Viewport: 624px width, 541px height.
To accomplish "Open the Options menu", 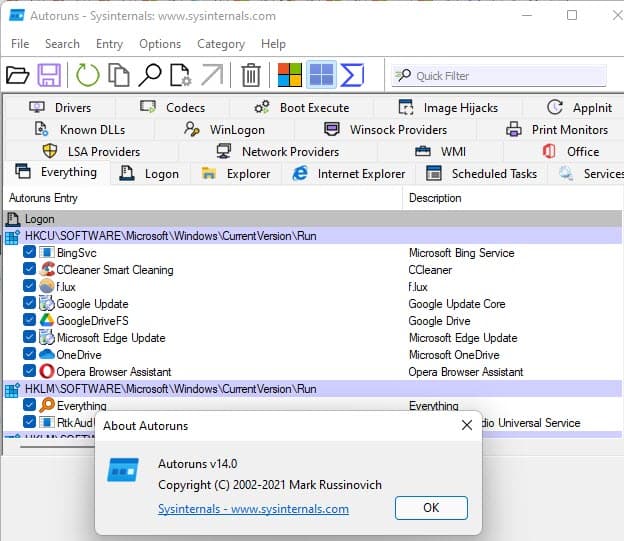I will click(160, 44).
